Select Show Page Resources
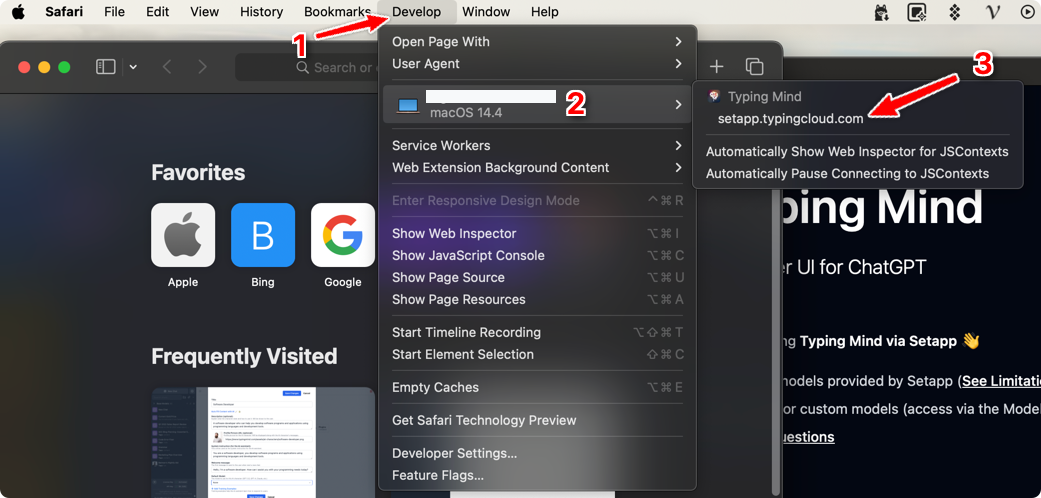The height and width of the screenshot is (498, 1041). tap(537, 299)
